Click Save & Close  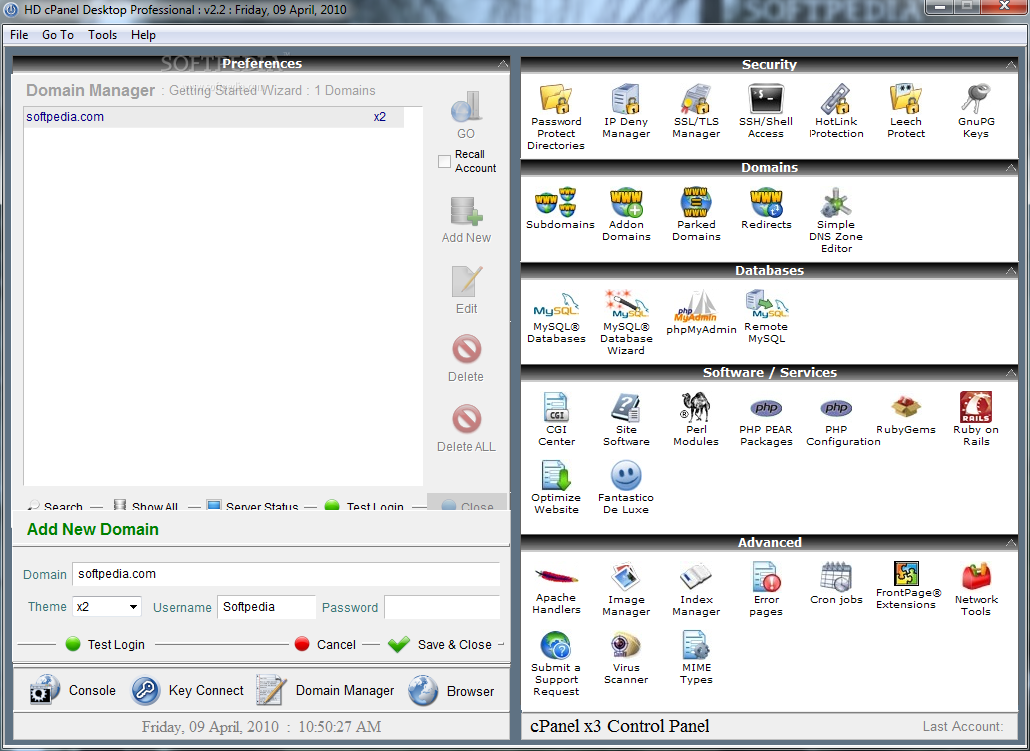(440, 645)
